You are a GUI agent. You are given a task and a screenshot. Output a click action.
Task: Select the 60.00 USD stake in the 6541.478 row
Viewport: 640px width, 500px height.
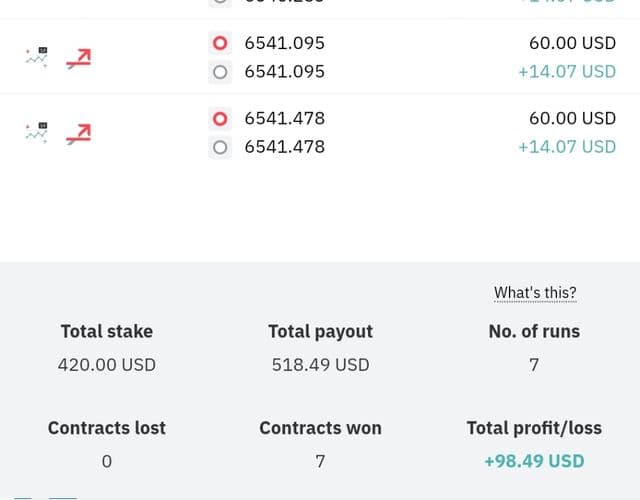pyautogui.click(x=572, y=118)
